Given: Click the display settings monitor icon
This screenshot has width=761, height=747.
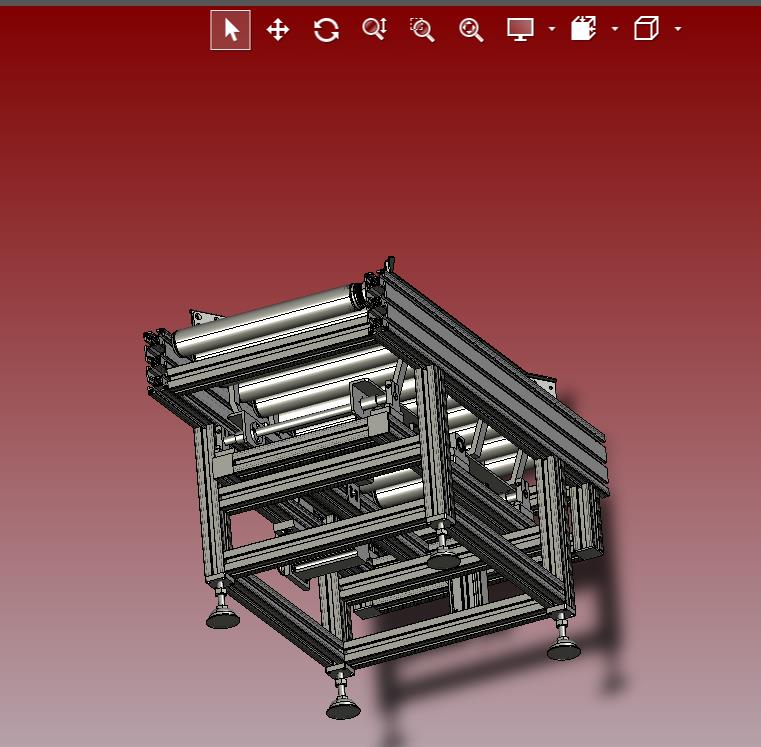Looking at the screenshot, I should click(520, 29).
